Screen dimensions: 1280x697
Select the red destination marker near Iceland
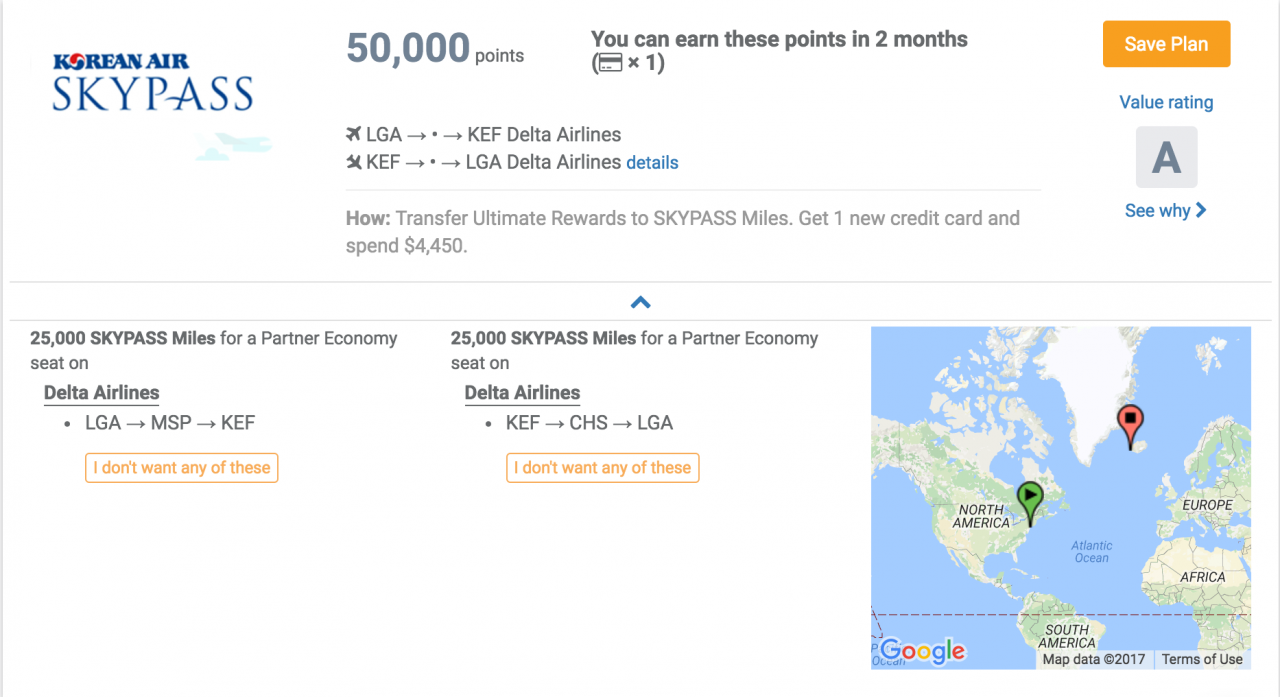1130,427
